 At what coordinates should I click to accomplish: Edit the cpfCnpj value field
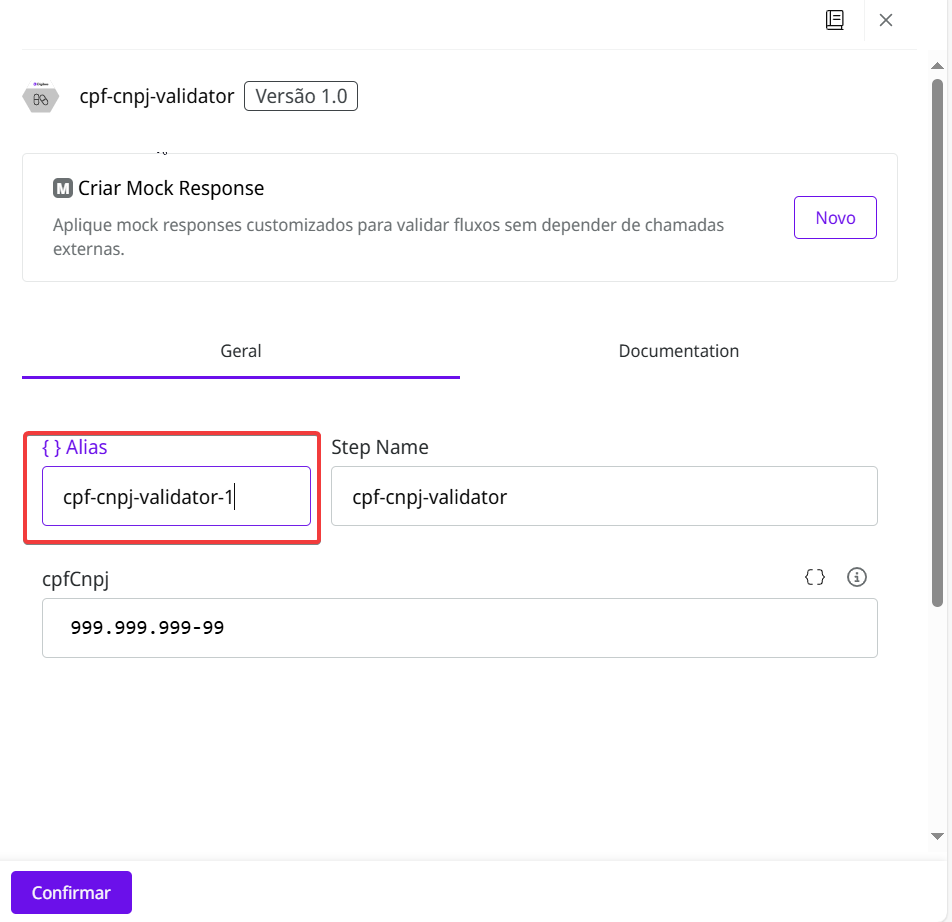pos(459,628)
